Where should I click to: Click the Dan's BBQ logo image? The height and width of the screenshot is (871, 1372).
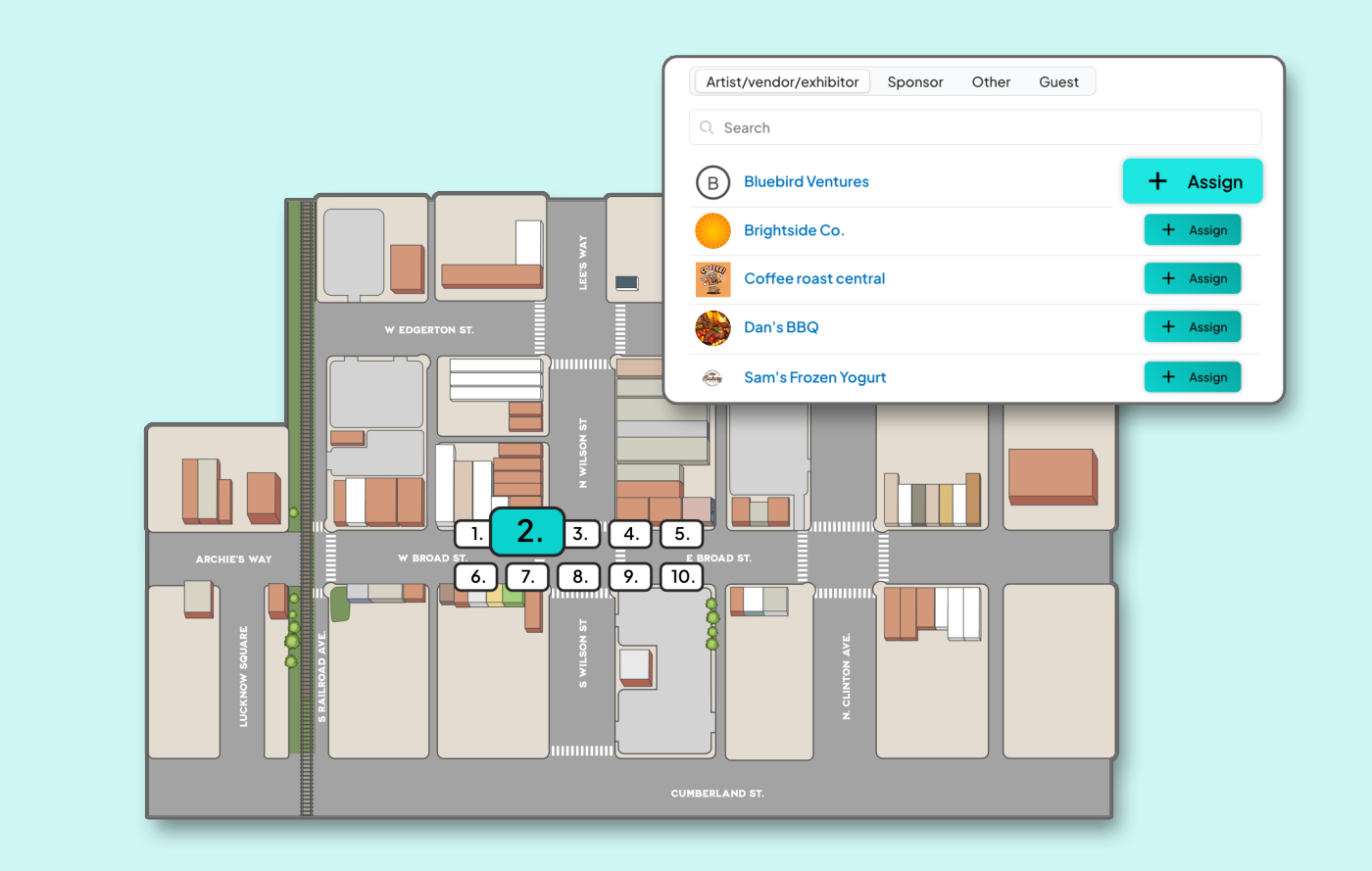pyautogui.click(x=712, y=328)
